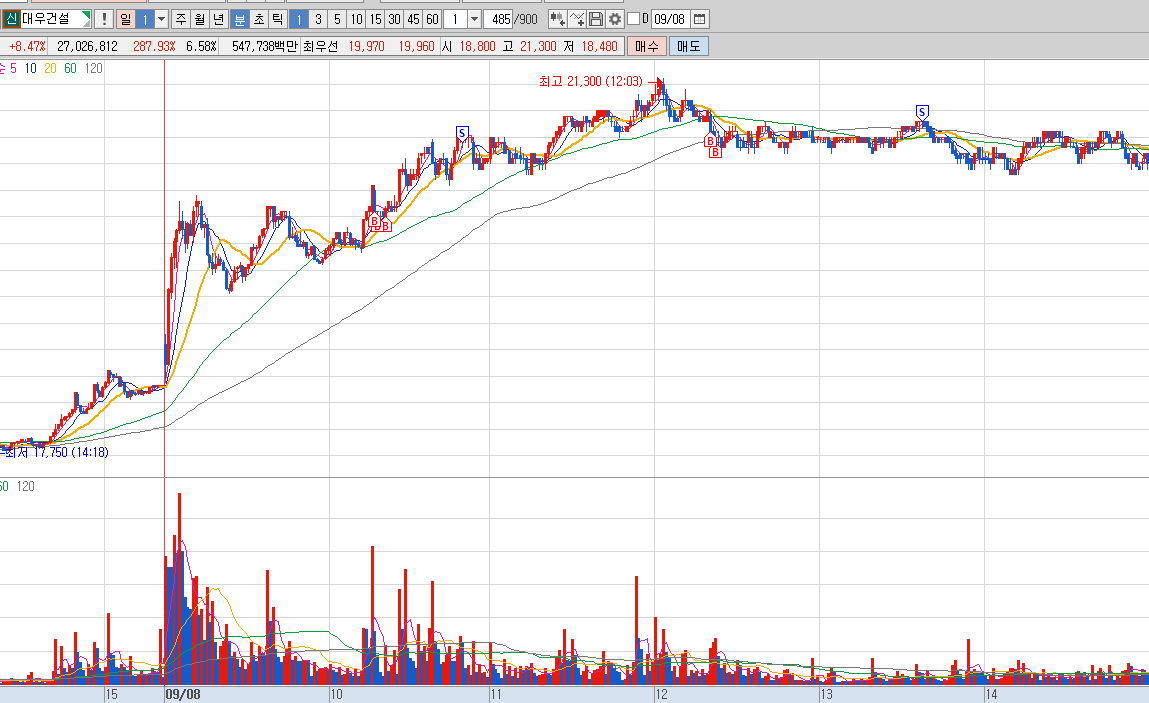Click the 485 bar count input field
This screenshot has width=1149, height=703.
[x=500, y=19]
